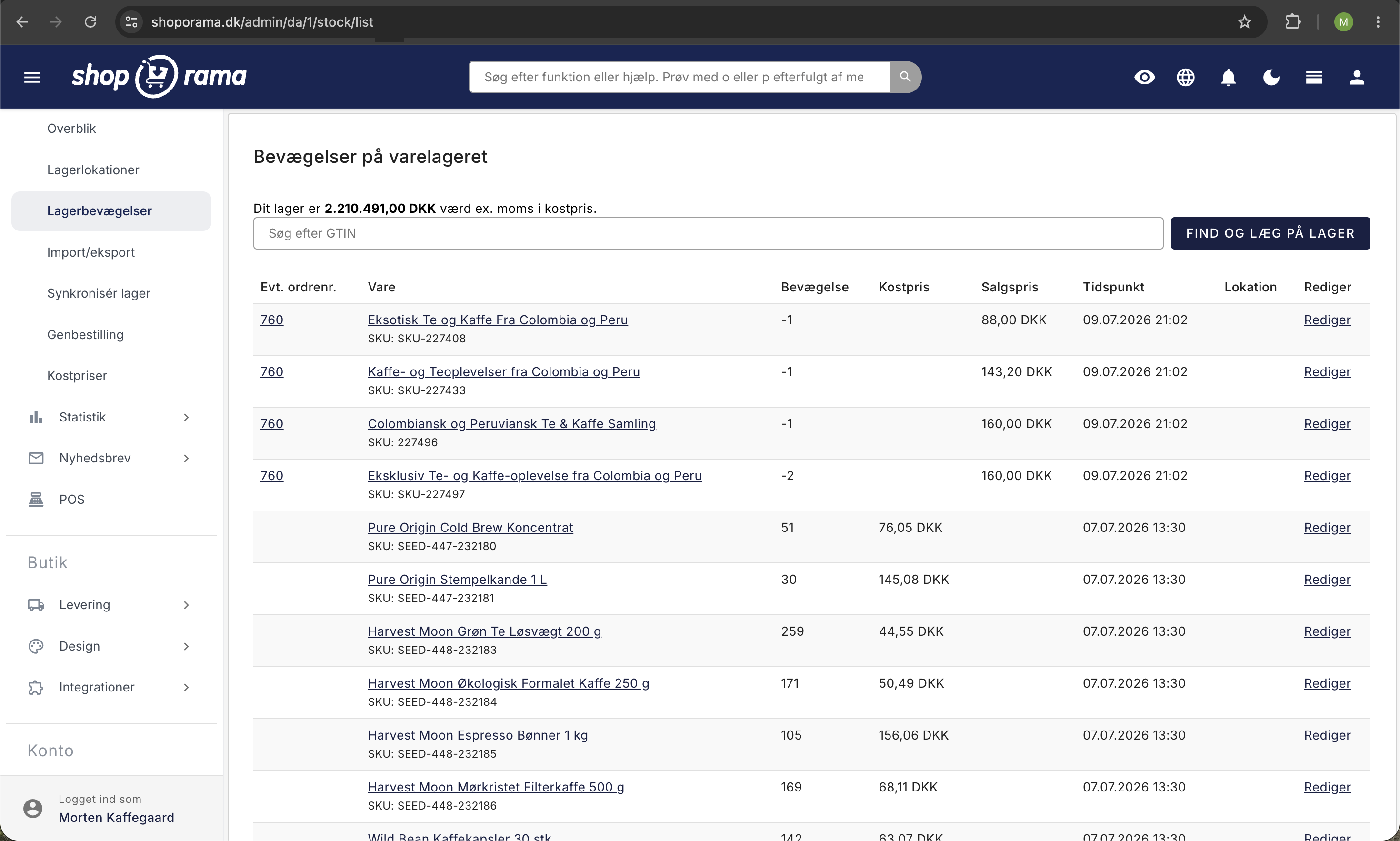This screenshot has width=1400, height=841.
Task: Focus the Søg efter GTIN field
Action: point(708,233)
